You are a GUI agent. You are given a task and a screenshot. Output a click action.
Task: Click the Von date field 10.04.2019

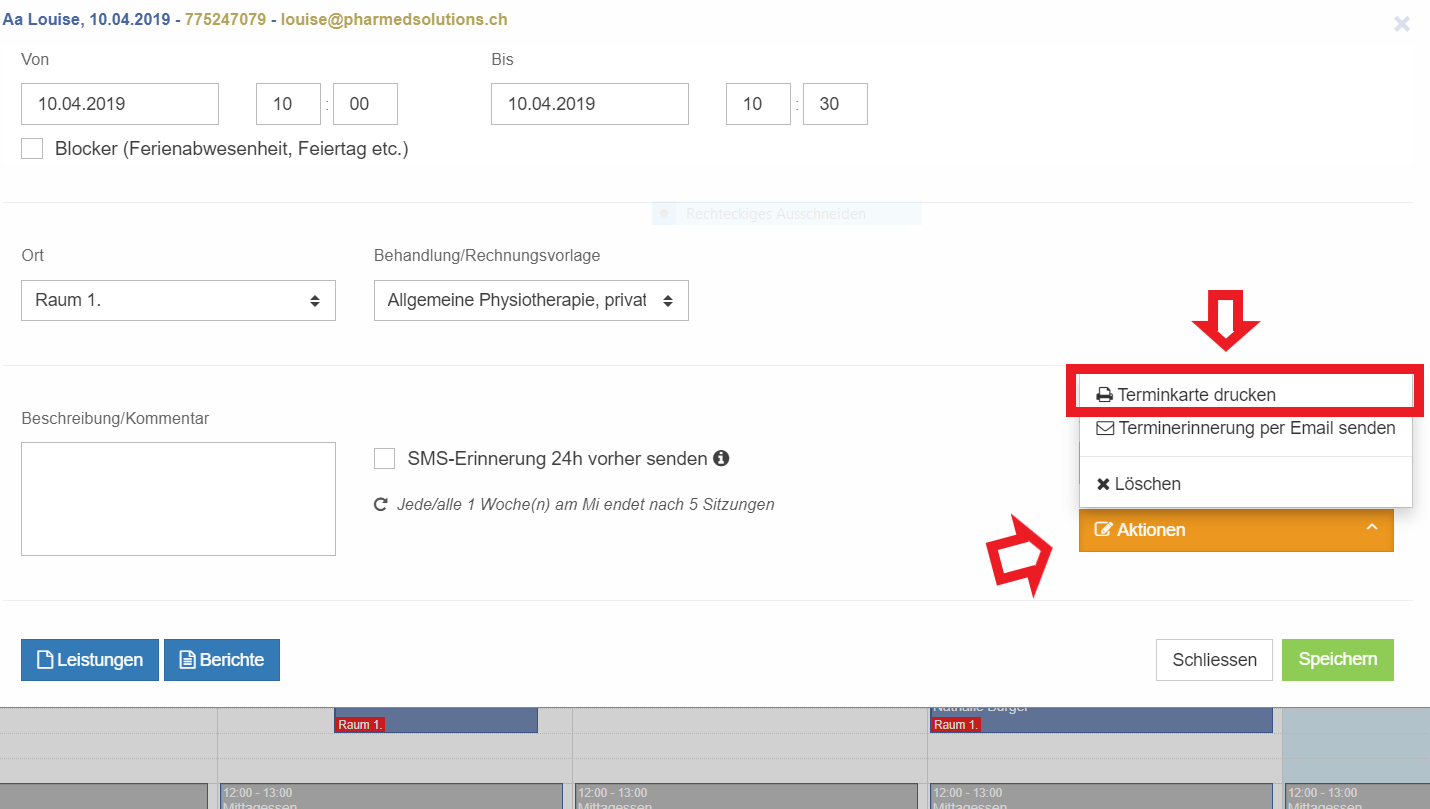(x=120, y=104)
